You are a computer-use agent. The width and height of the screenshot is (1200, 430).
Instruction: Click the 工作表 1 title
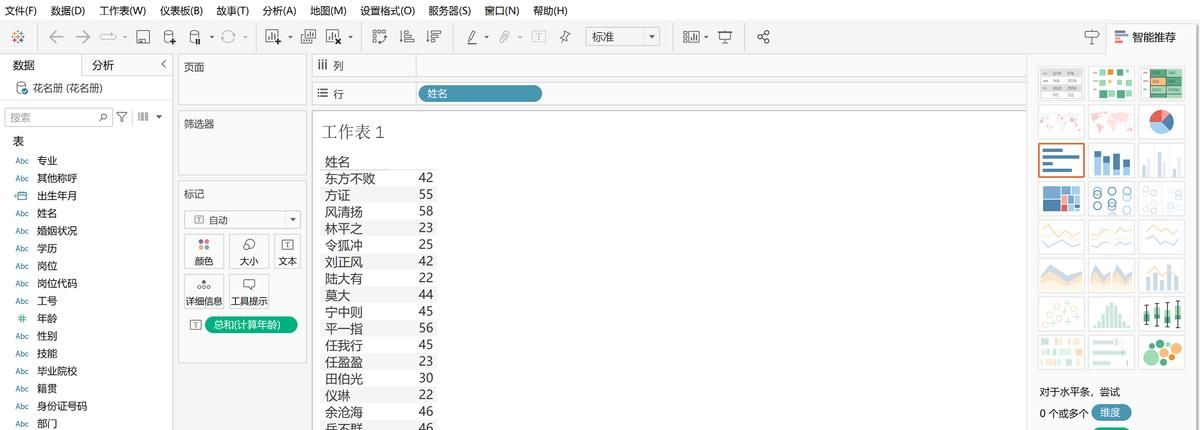353,132
